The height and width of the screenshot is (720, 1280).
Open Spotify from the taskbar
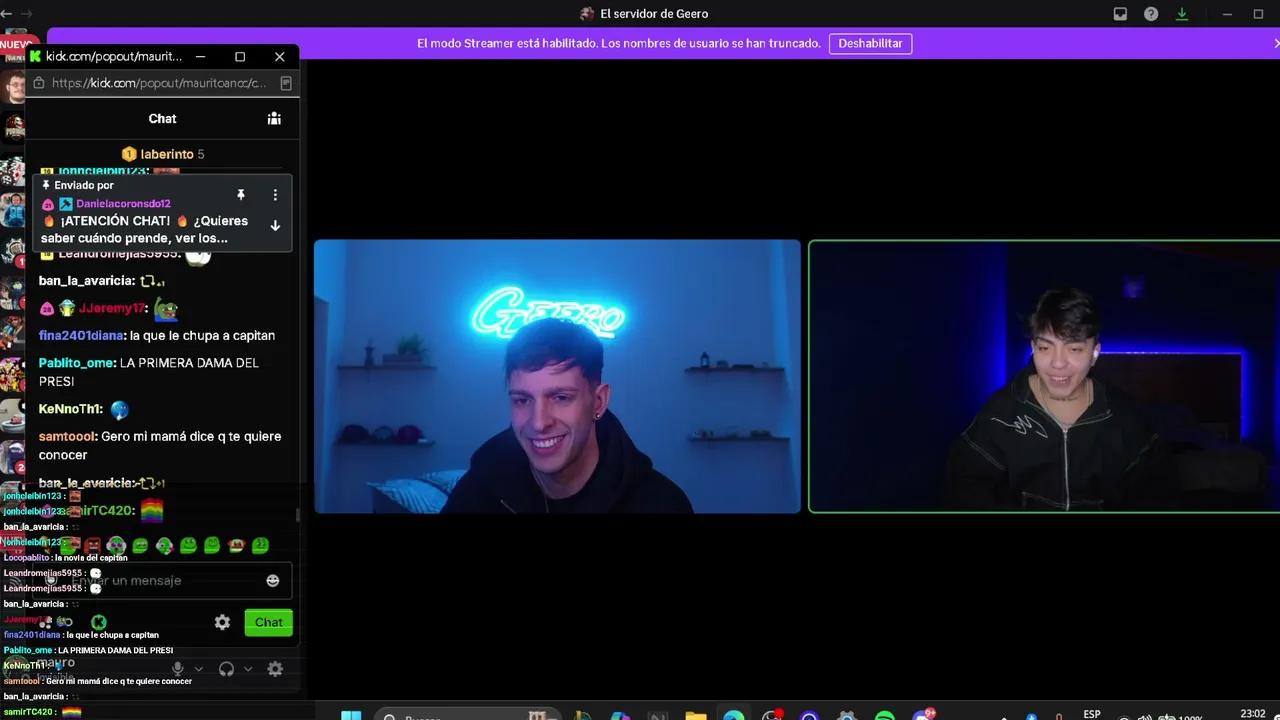tap(885, 715)
